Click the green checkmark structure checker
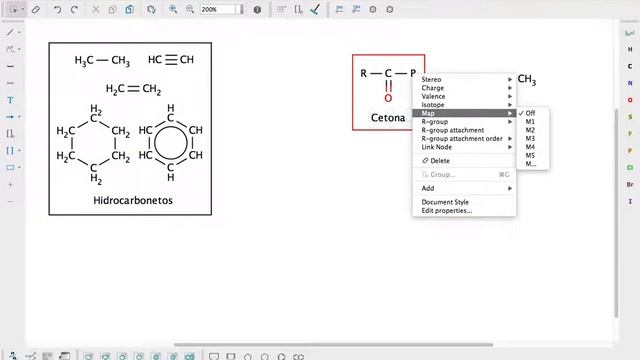 click(x=315, y=9)
